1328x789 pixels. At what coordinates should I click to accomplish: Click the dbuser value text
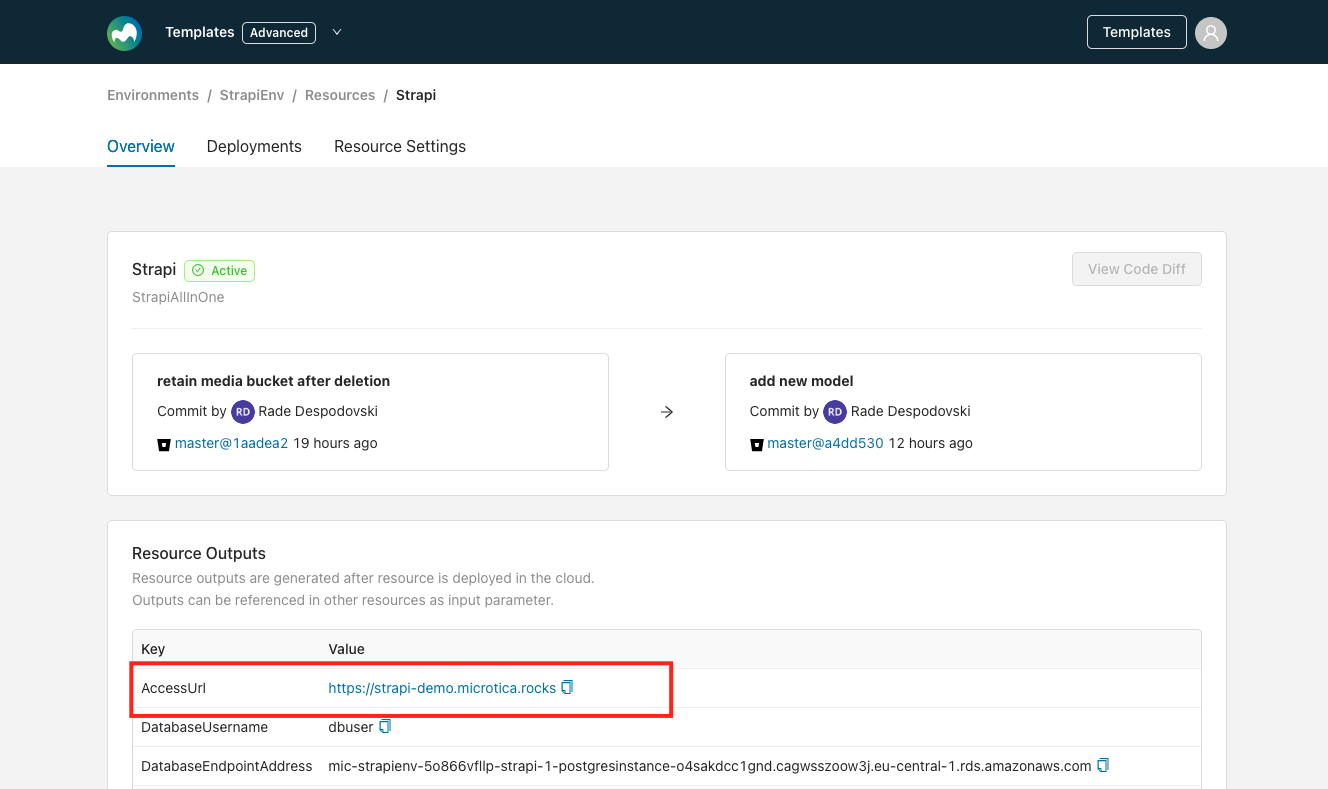coord(351,727)
